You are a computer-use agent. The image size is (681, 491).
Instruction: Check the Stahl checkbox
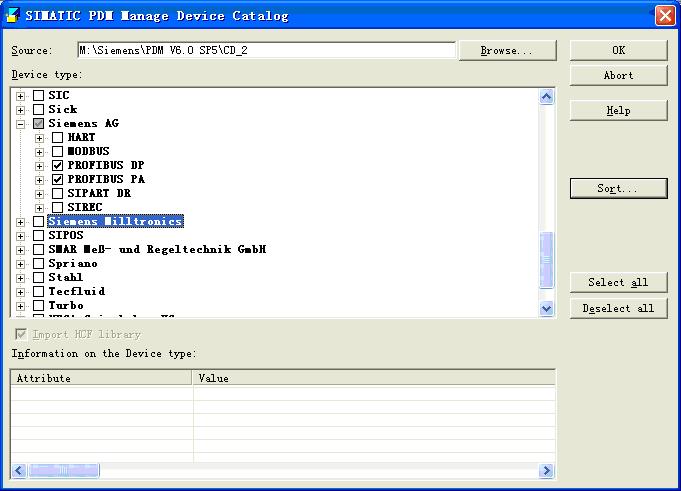[x=39, y=277]
